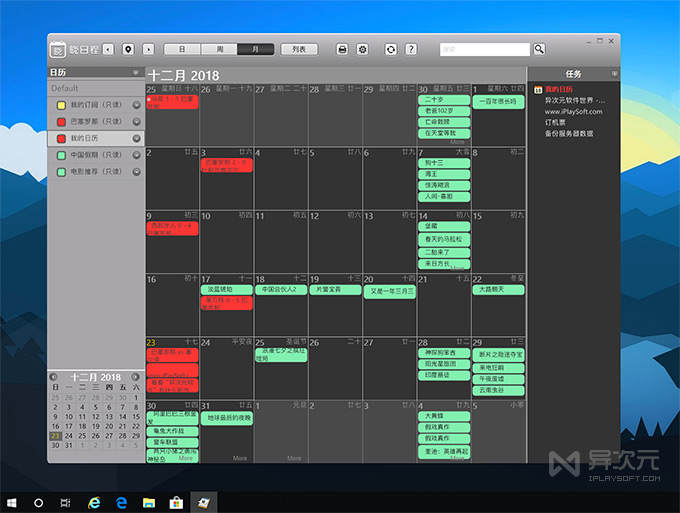Click inside the search input field
Screen dimensions: 680x513
[484, 49]
